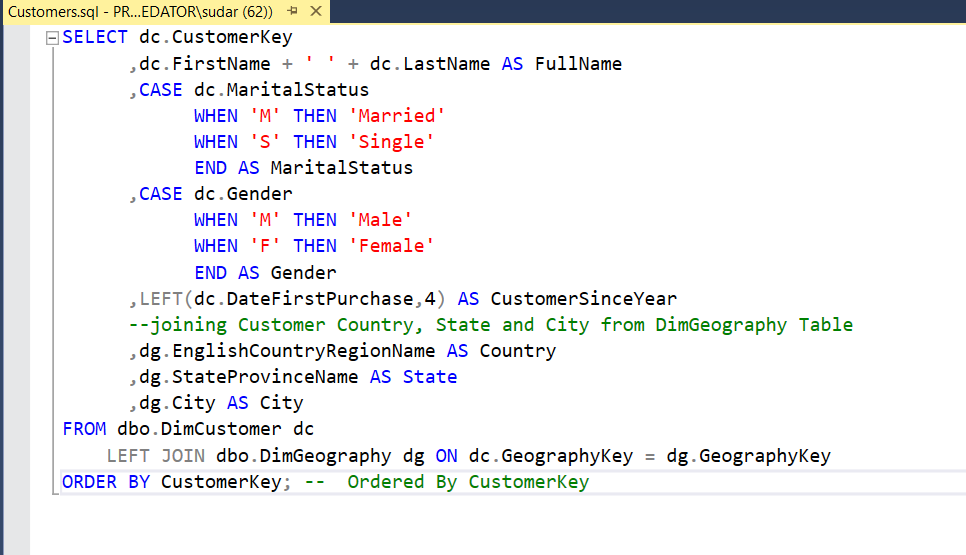This screenshot has height=555, width=966.
Task: Click the LEFT JOIN keyword
Action: pos(155,456)
